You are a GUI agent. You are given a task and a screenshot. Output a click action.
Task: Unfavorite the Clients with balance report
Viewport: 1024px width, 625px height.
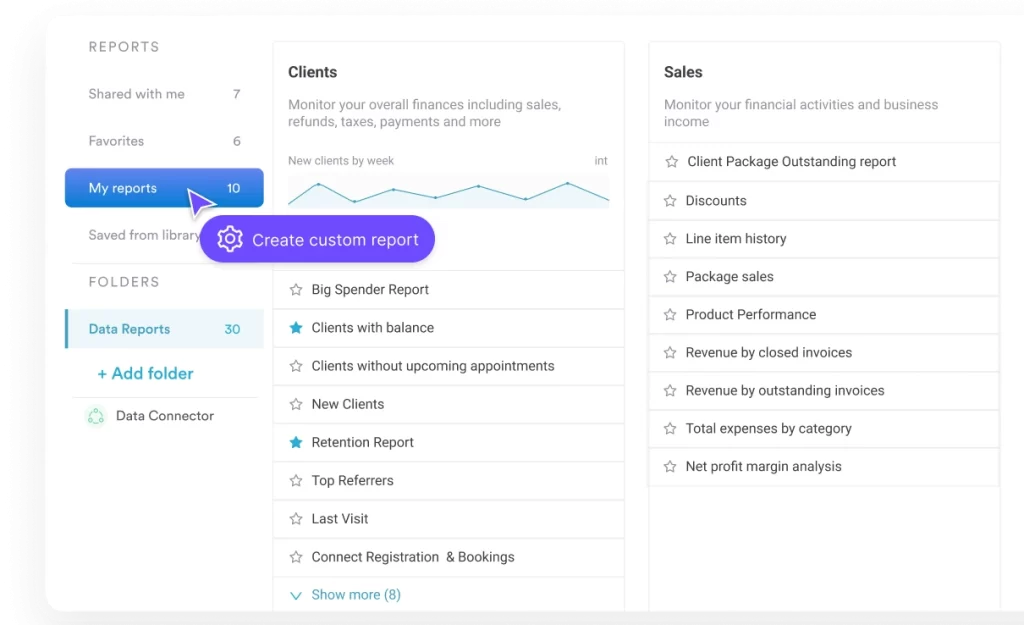[296, 328]
